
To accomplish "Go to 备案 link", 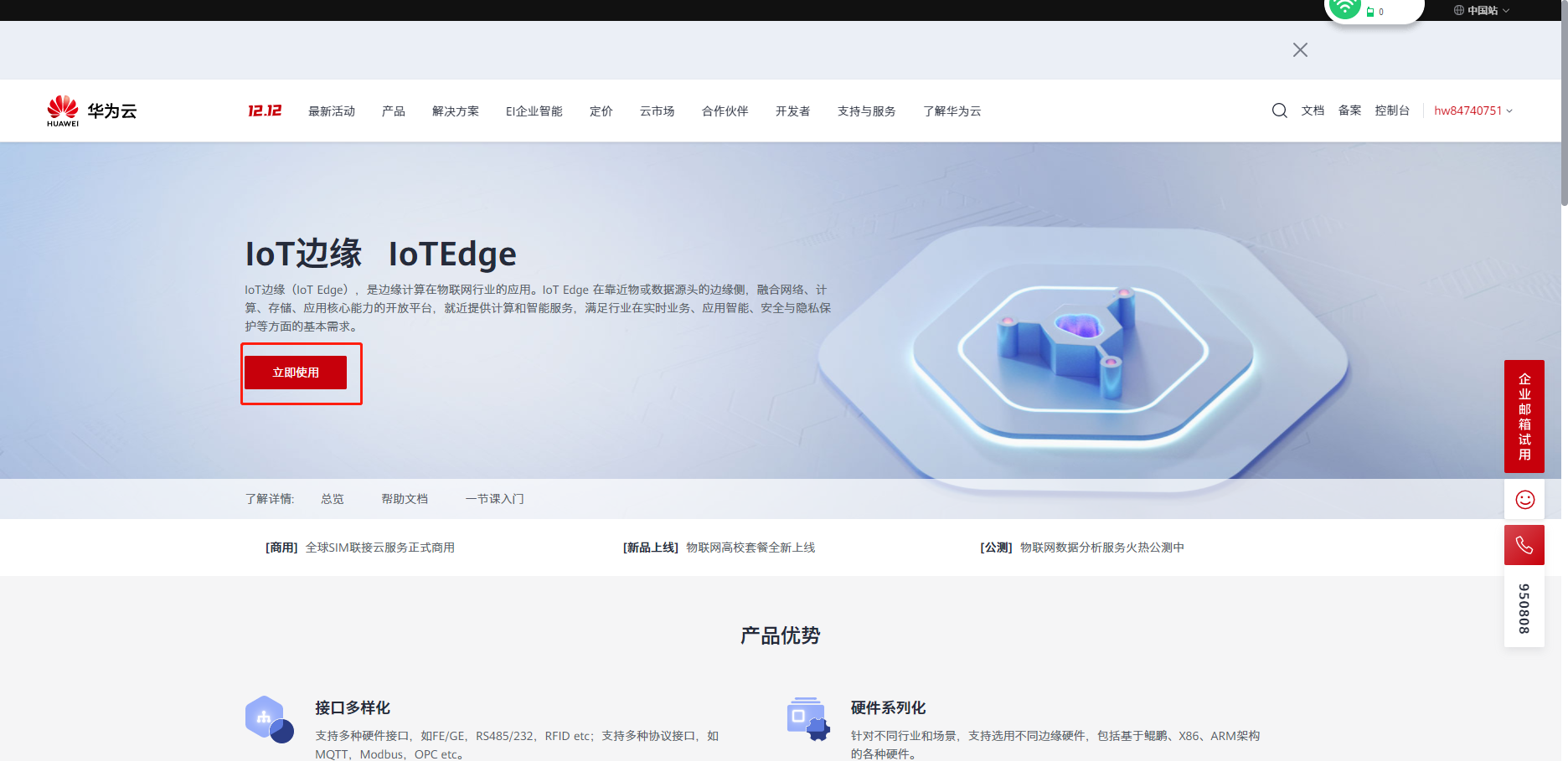I will 1349,111.
